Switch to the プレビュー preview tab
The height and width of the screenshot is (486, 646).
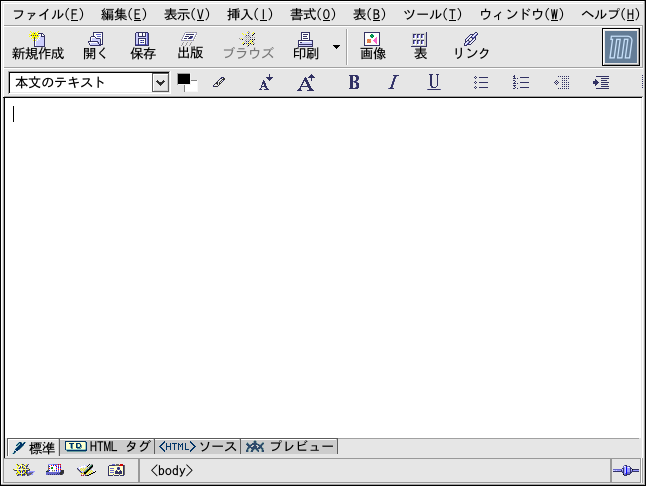pyautogui.click(x=290, y=447)
